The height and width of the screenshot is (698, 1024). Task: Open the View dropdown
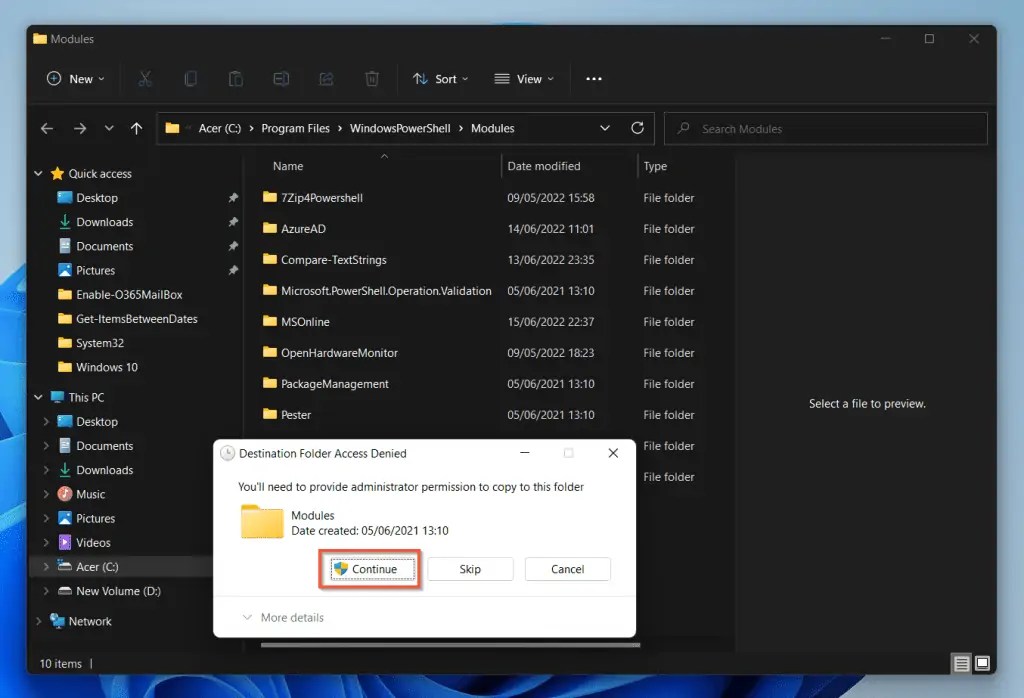[x=524, y=79]
